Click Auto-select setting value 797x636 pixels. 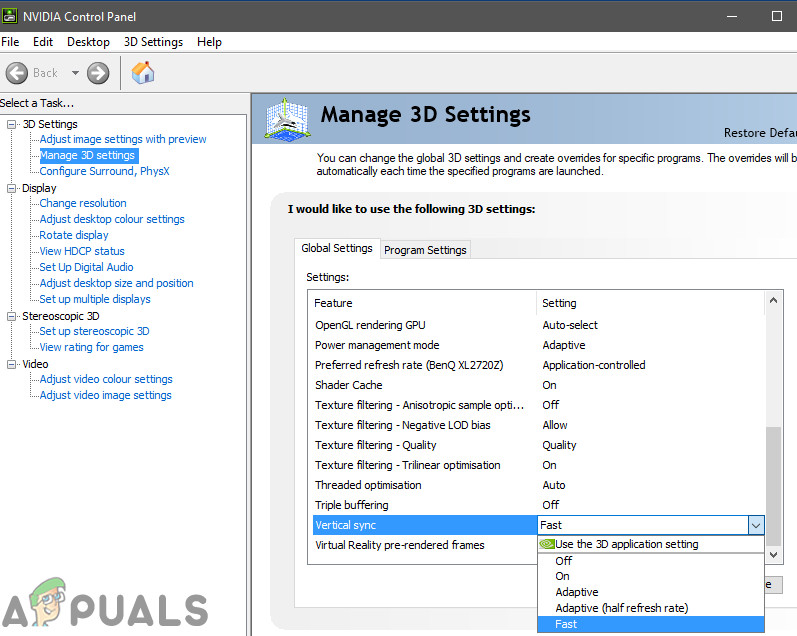point(570,325)
